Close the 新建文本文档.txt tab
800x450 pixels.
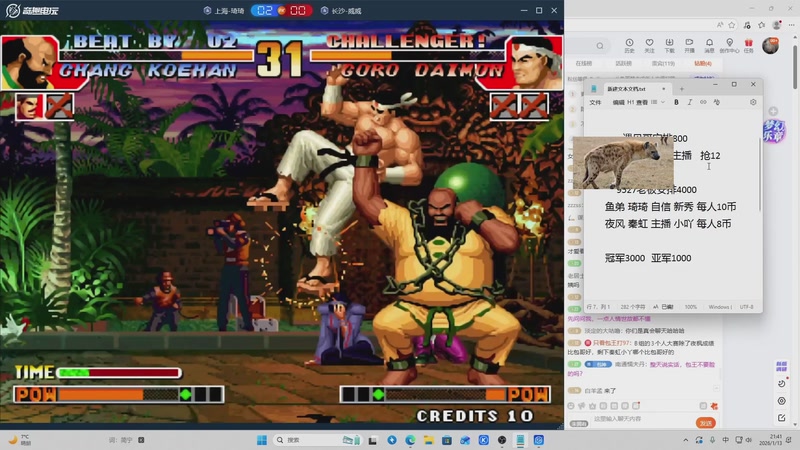pyautogui.click(x=663, y=89)
